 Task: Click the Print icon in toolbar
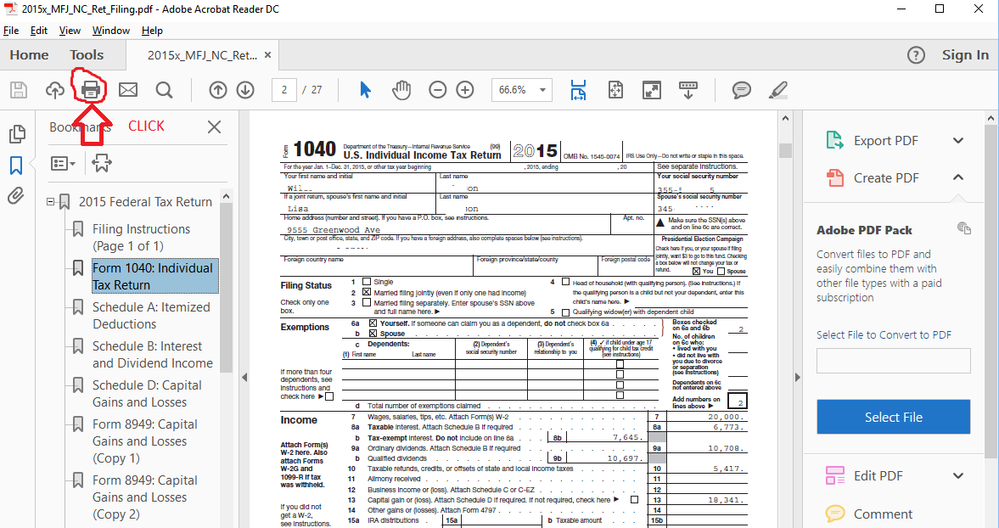pos(91,90)
